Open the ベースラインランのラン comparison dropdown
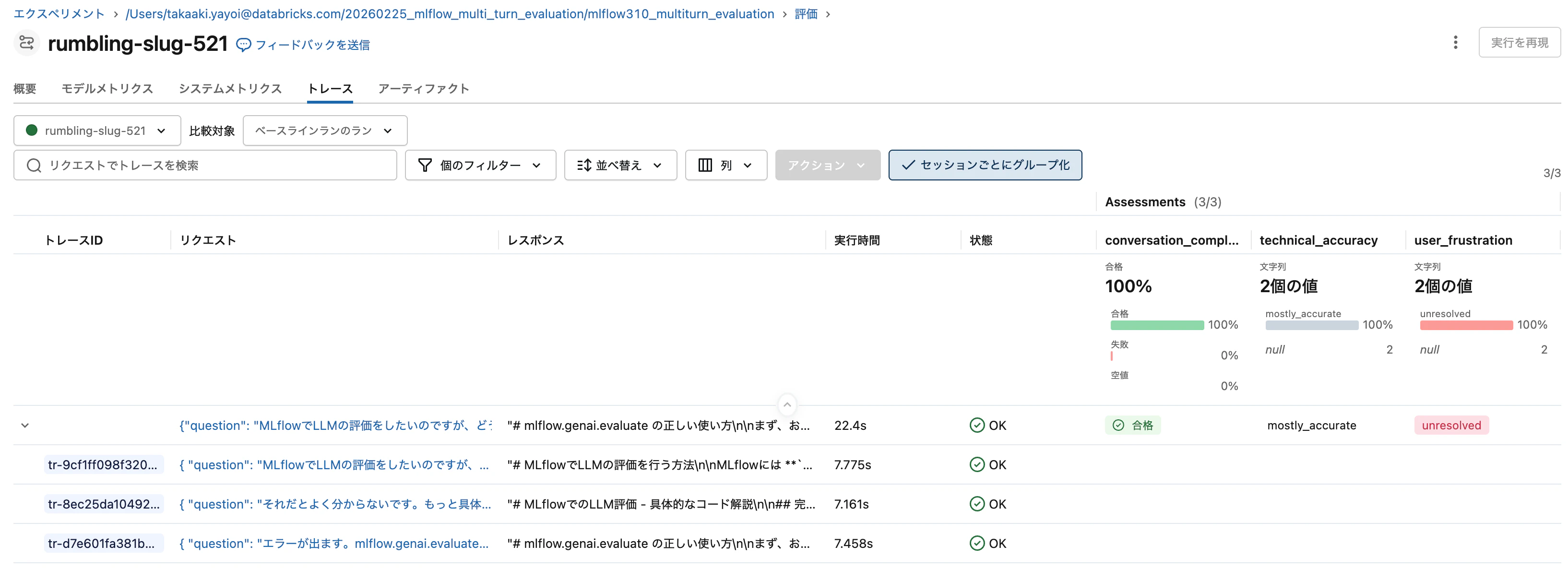This screenshot has width=1568, height=569. click(x=324, y=130)
